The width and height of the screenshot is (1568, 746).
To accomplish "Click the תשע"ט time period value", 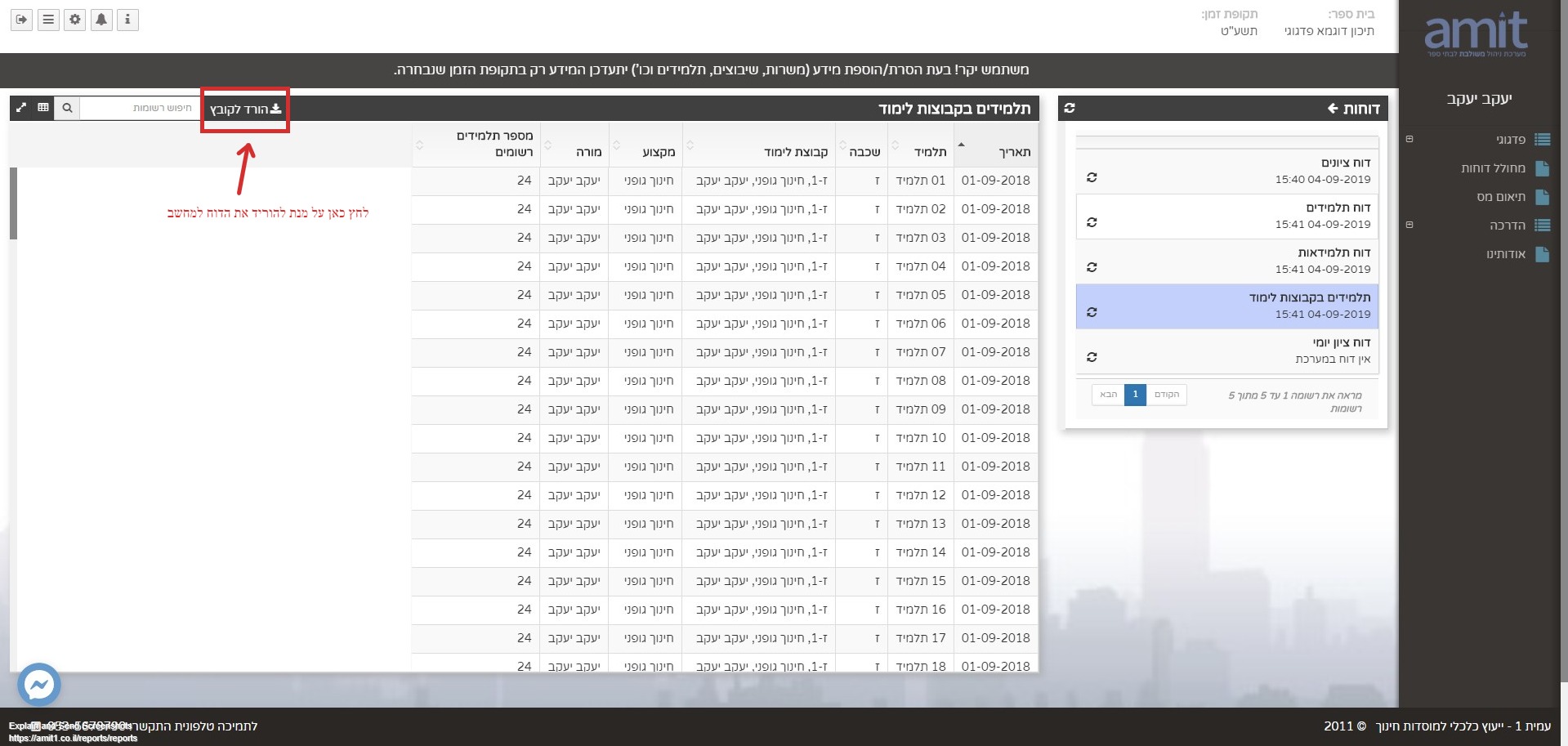I will [1239, 31].
